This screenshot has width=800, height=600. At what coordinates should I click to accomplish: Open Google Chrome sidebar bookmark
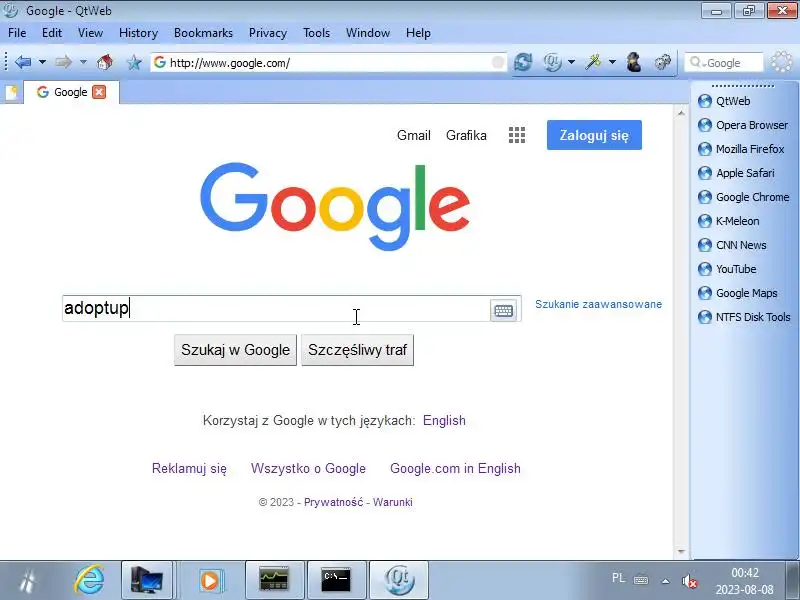[x=743, y=197]
